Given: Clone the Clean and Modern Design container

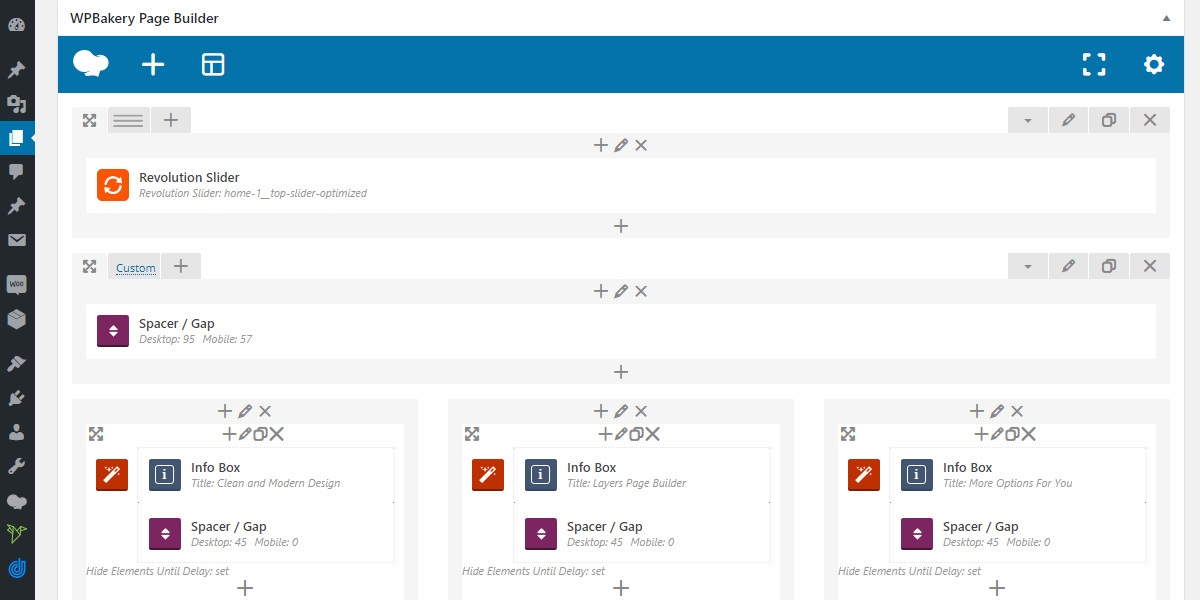Looking at the screenshot, I should point(260,434).
